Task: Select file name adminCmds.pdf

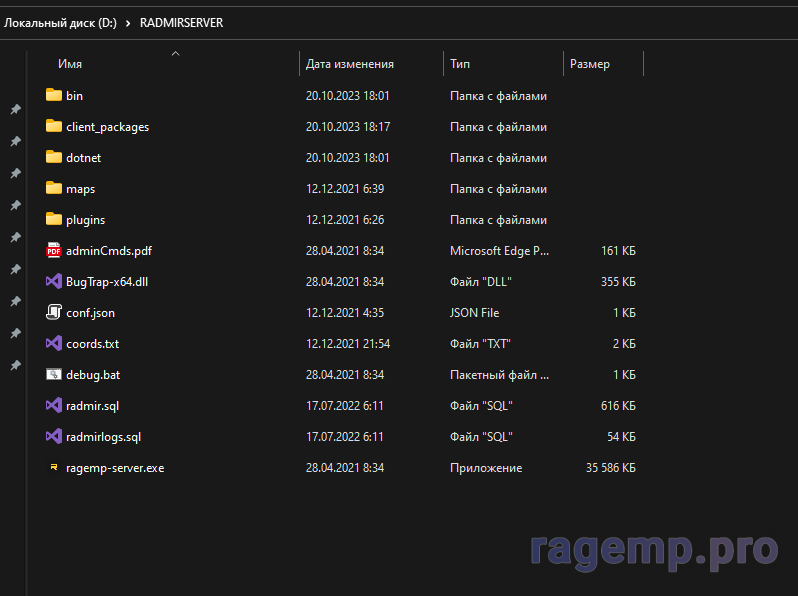Action: click(x=109, y=251)
